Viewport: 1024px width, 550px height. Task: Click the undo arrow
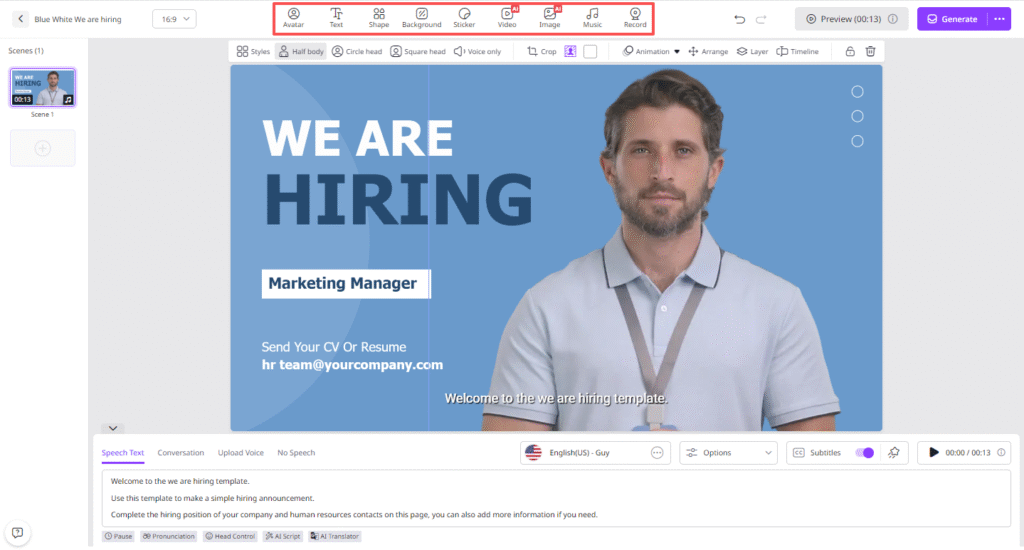739,19
